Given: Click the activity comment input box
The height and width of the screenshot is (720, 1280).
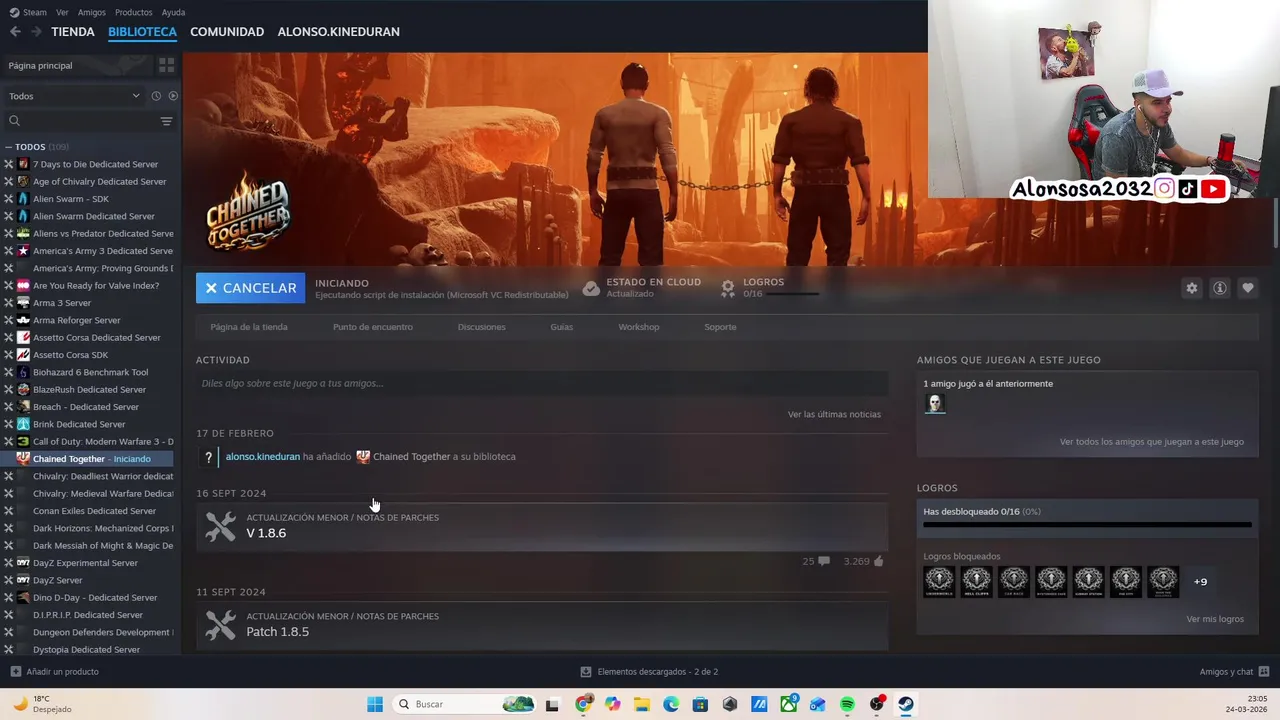Looking at the screenshot, I should [x=542, y=383].
